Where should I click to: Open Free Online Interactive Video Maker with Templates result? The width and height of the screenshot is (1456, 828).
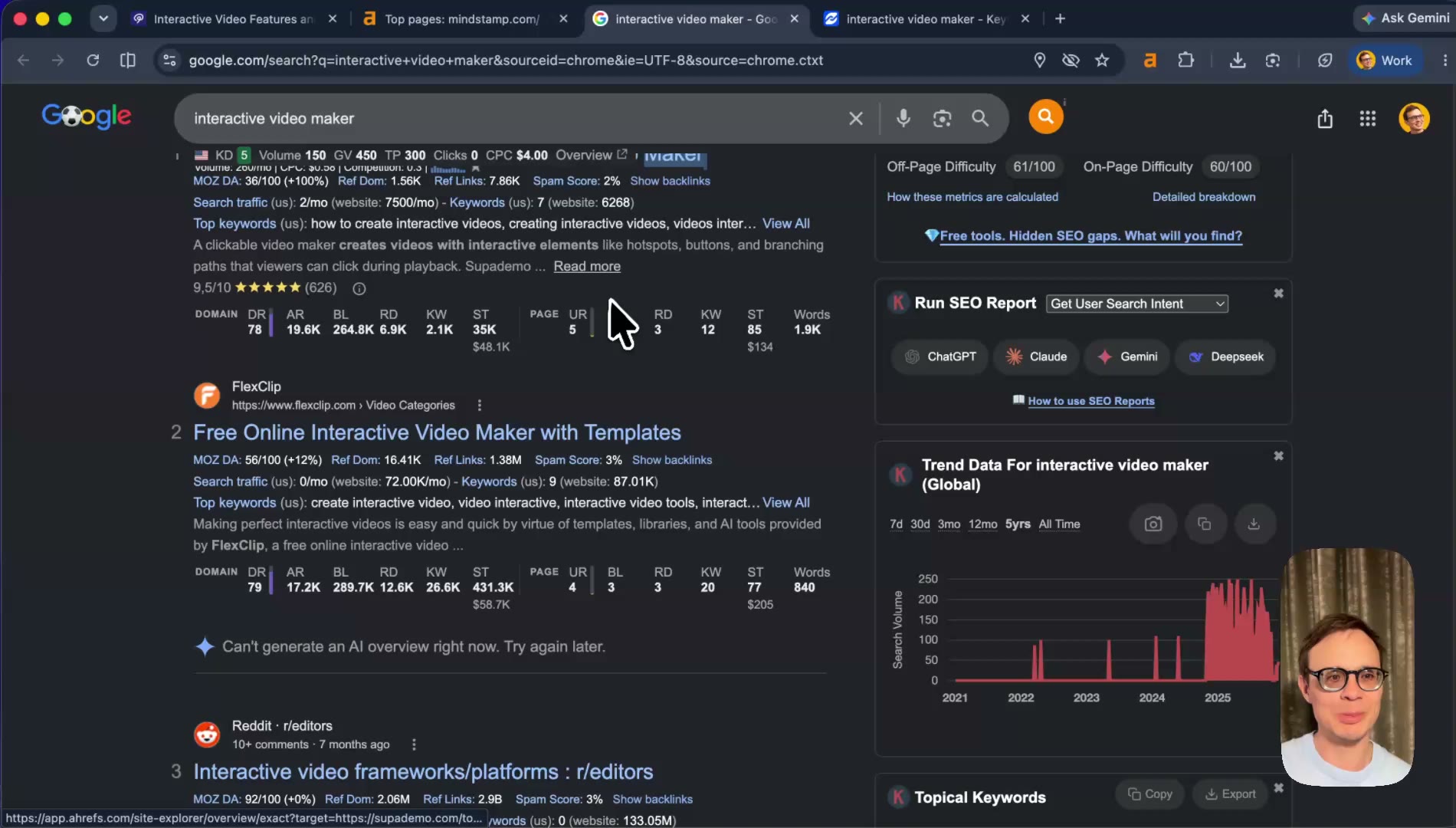437,433
